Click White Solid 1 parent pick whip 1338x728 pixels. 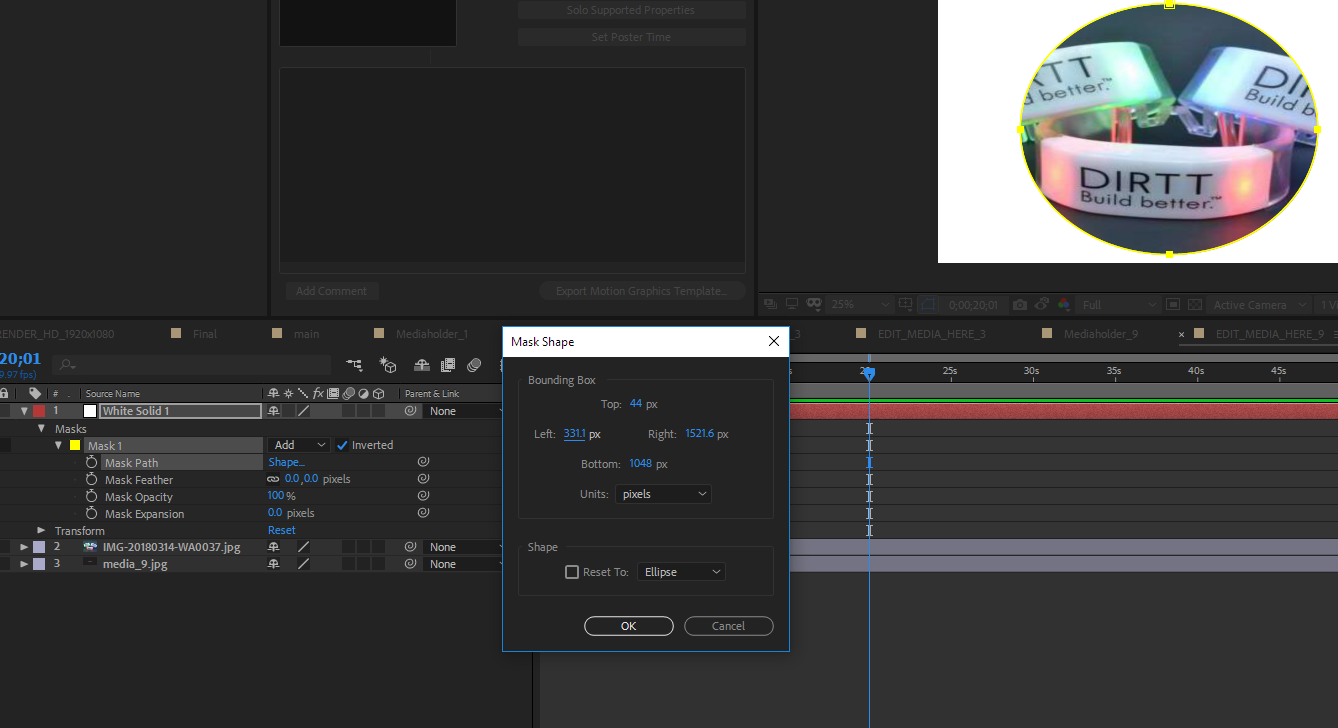[410, 411]
